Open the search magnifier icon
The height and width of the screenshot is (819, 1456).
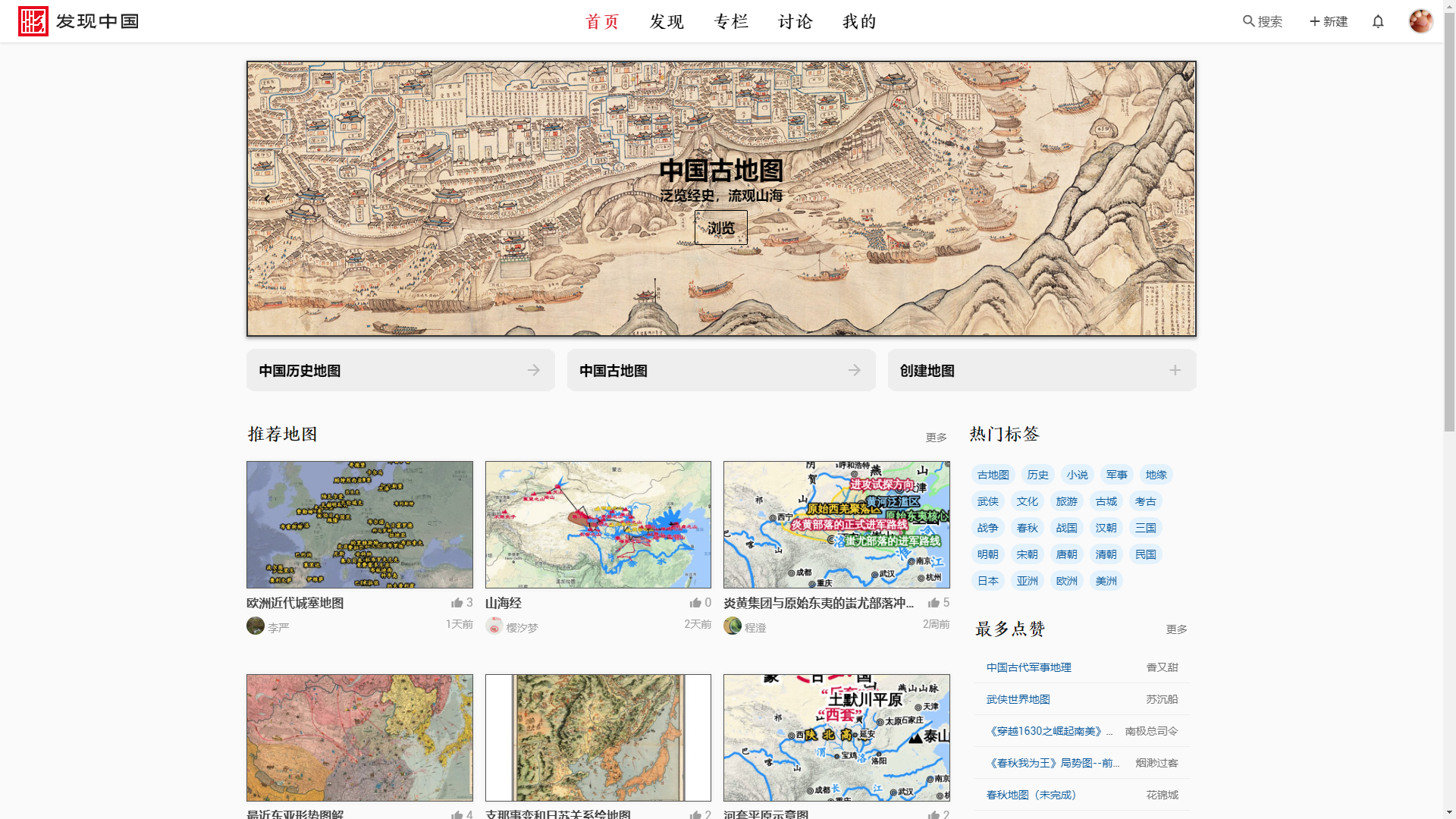pos(1248,21)
